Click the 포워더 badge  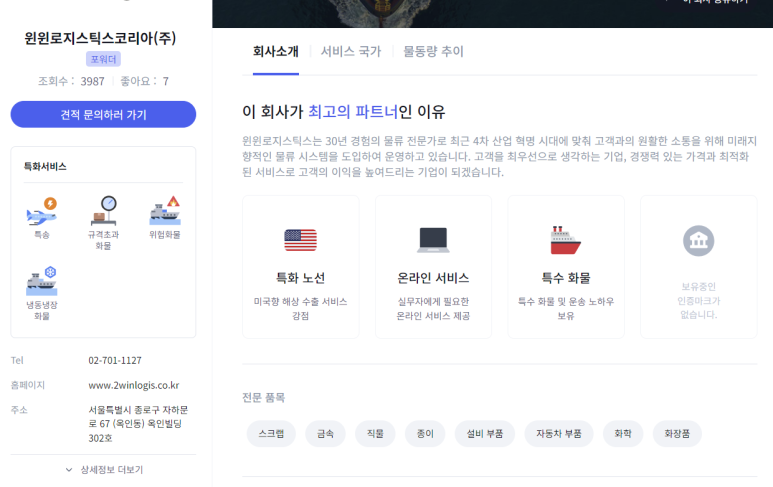click(x=104, y=59)
